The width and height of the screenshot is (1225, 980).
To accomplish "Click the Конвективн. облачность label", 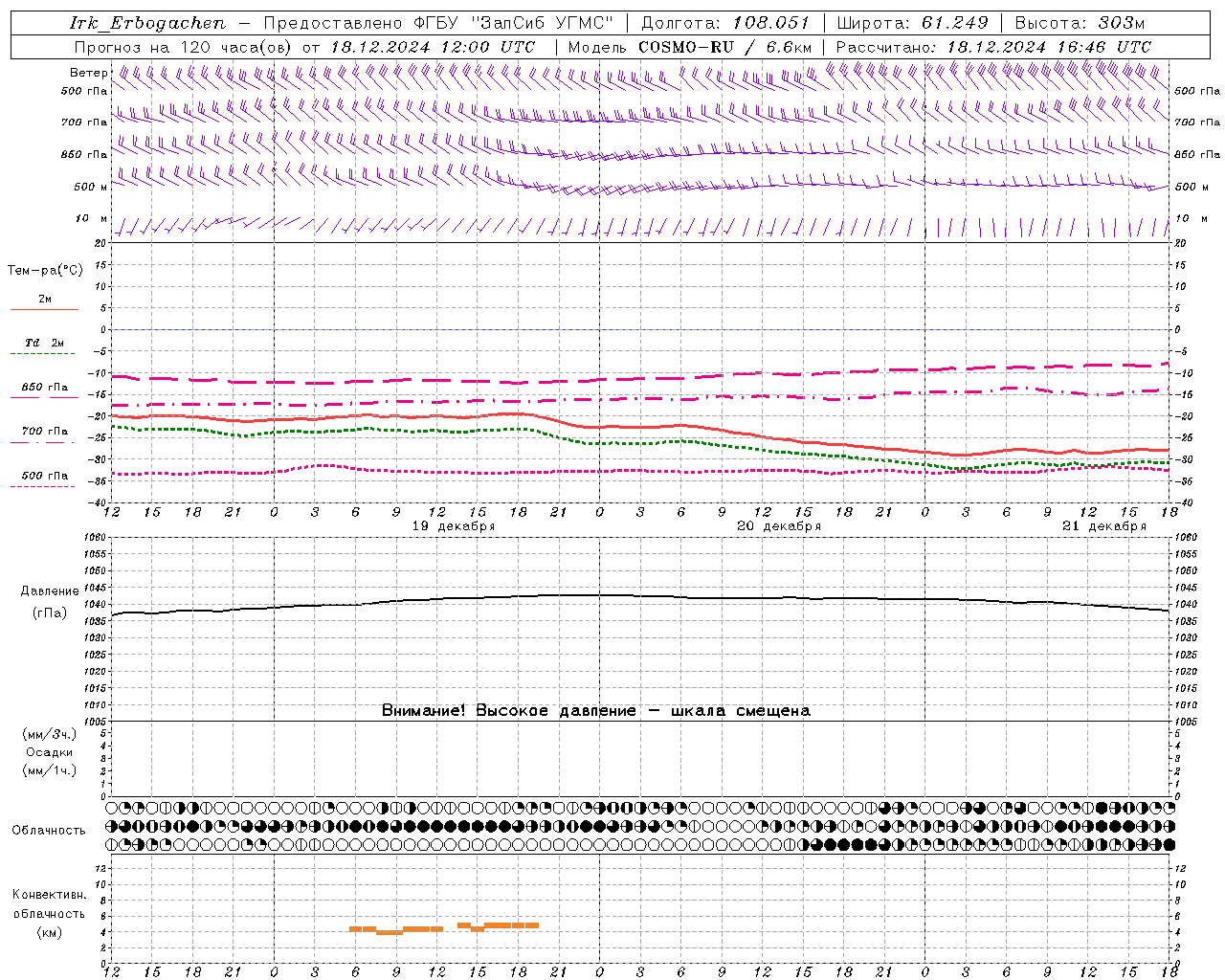I will pyautogui.click(x=49, y=904).
